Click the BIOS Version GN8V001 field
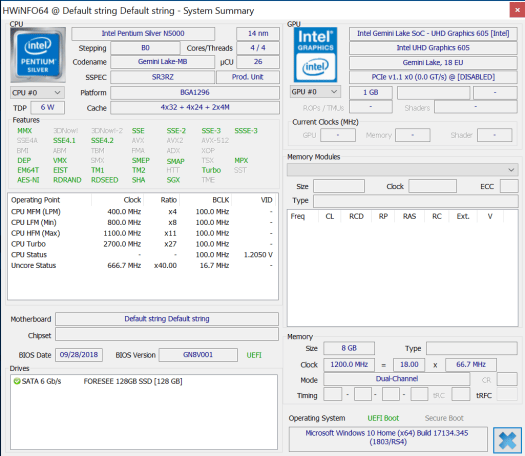Screen dimensions: 525x456 click(198, 355)
